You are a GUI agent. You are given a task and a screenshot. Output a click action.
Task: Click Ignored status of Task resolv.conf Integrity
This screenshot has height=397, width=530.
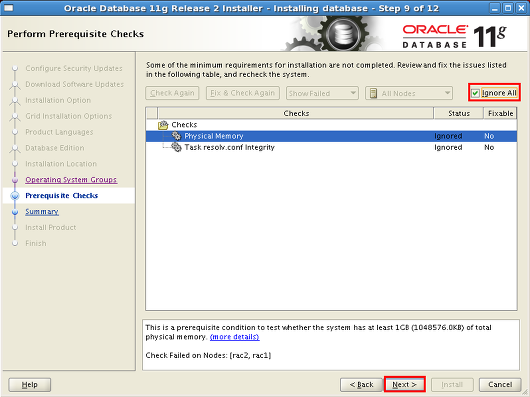click(448, 147)
